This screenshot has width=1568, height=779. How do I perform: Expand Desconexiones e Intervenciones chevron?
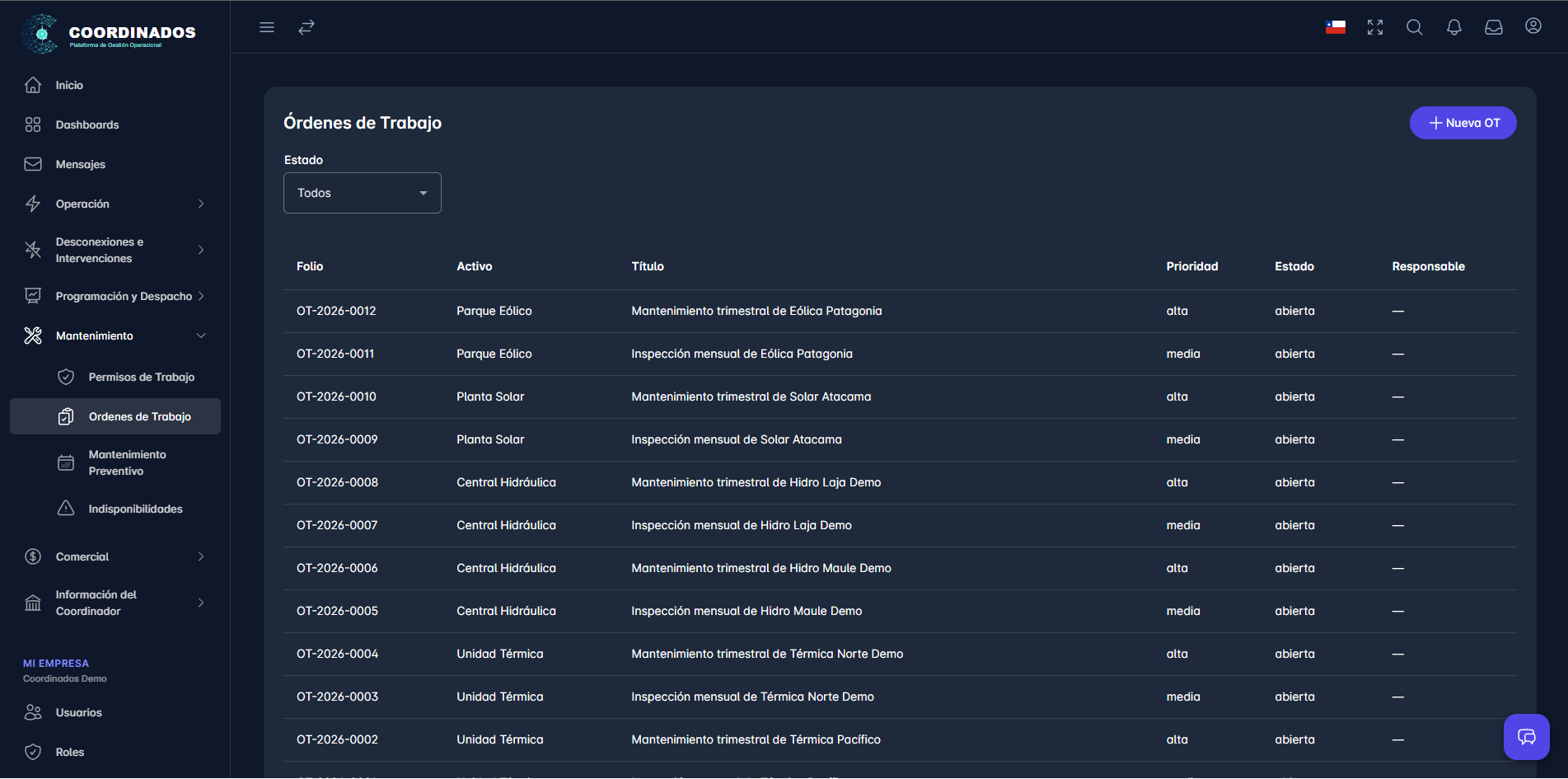(x=201, y=250)
